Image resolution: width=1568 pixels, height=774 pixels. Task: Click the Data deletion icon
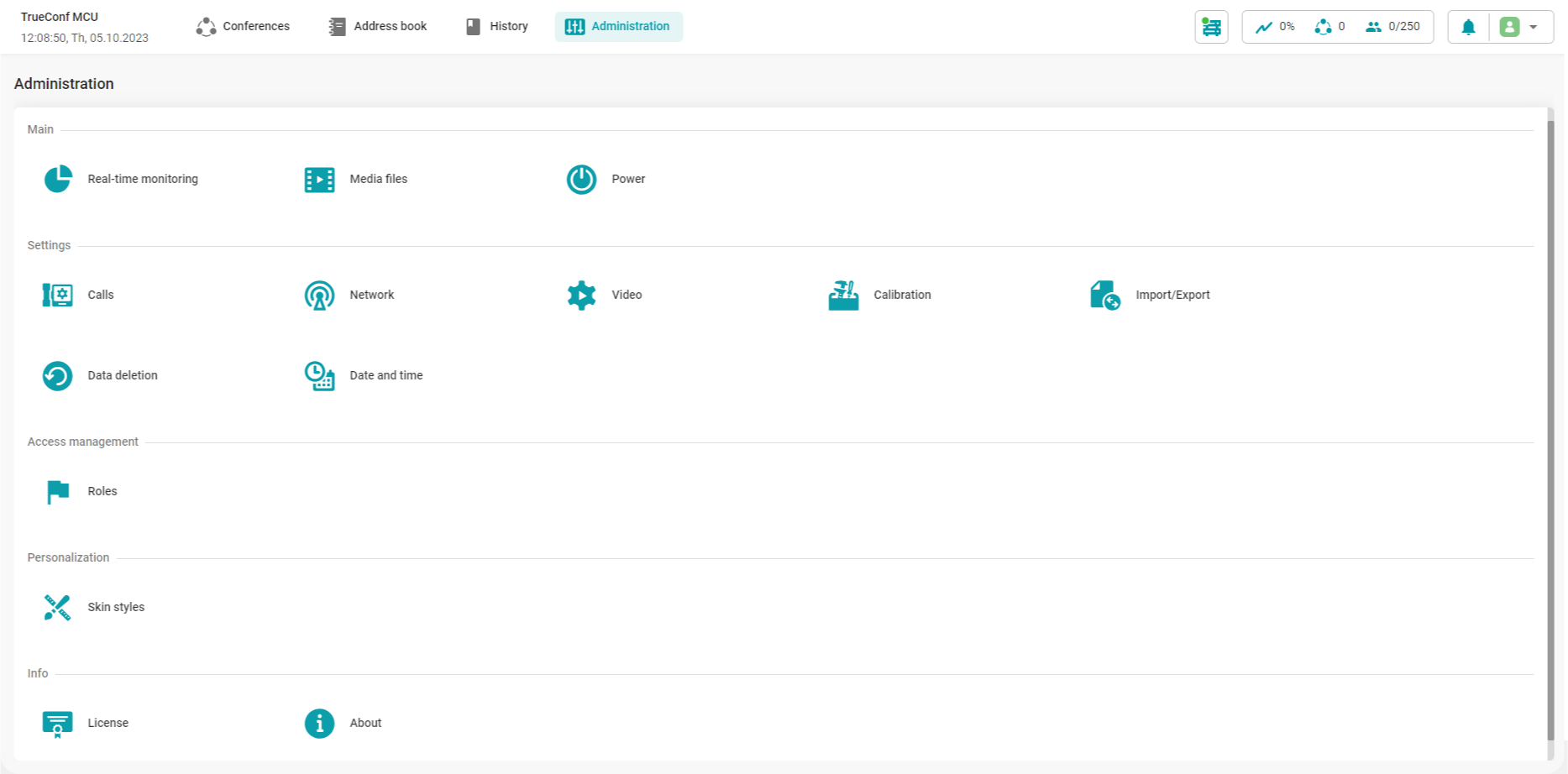pyautogui.click(x=58, y=376)
